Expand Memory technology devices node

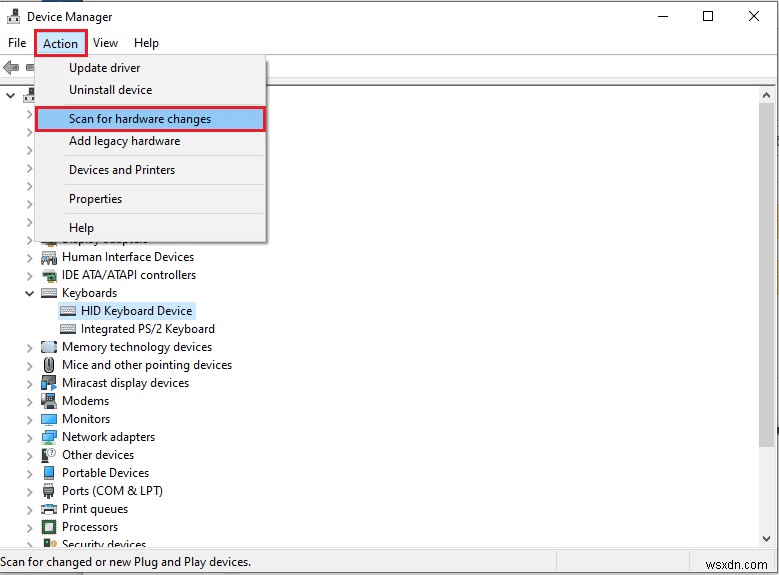click(29, 347)
